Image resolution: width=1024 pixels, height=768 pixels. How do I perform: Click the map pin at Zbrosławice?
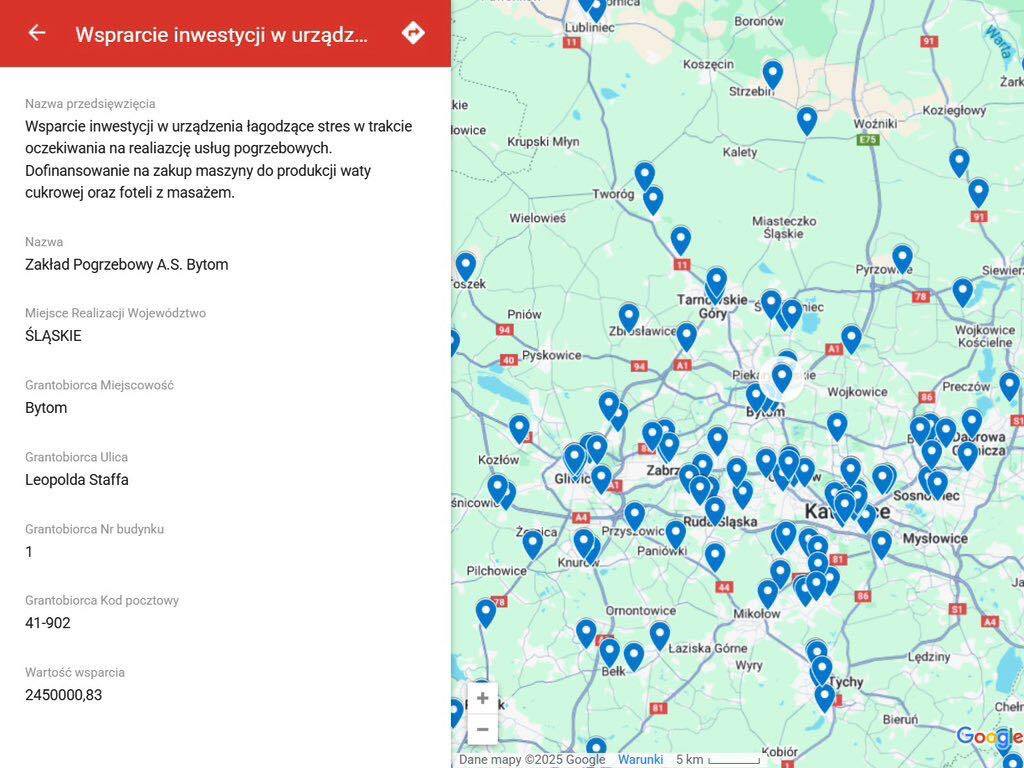pos(628,317)
